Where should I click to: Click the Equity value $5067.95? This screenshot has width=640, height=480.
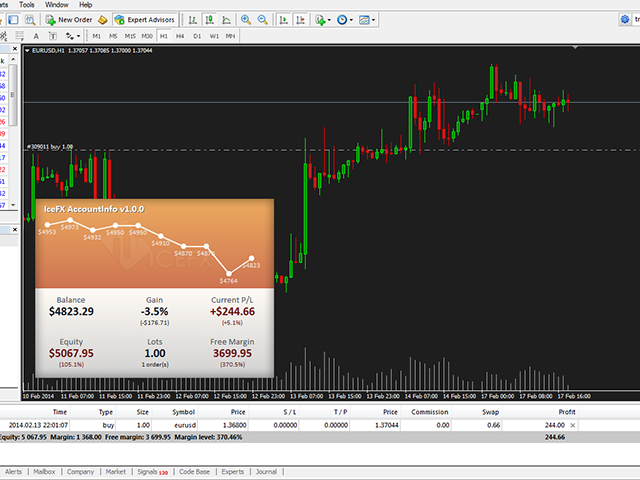point(71,353)
